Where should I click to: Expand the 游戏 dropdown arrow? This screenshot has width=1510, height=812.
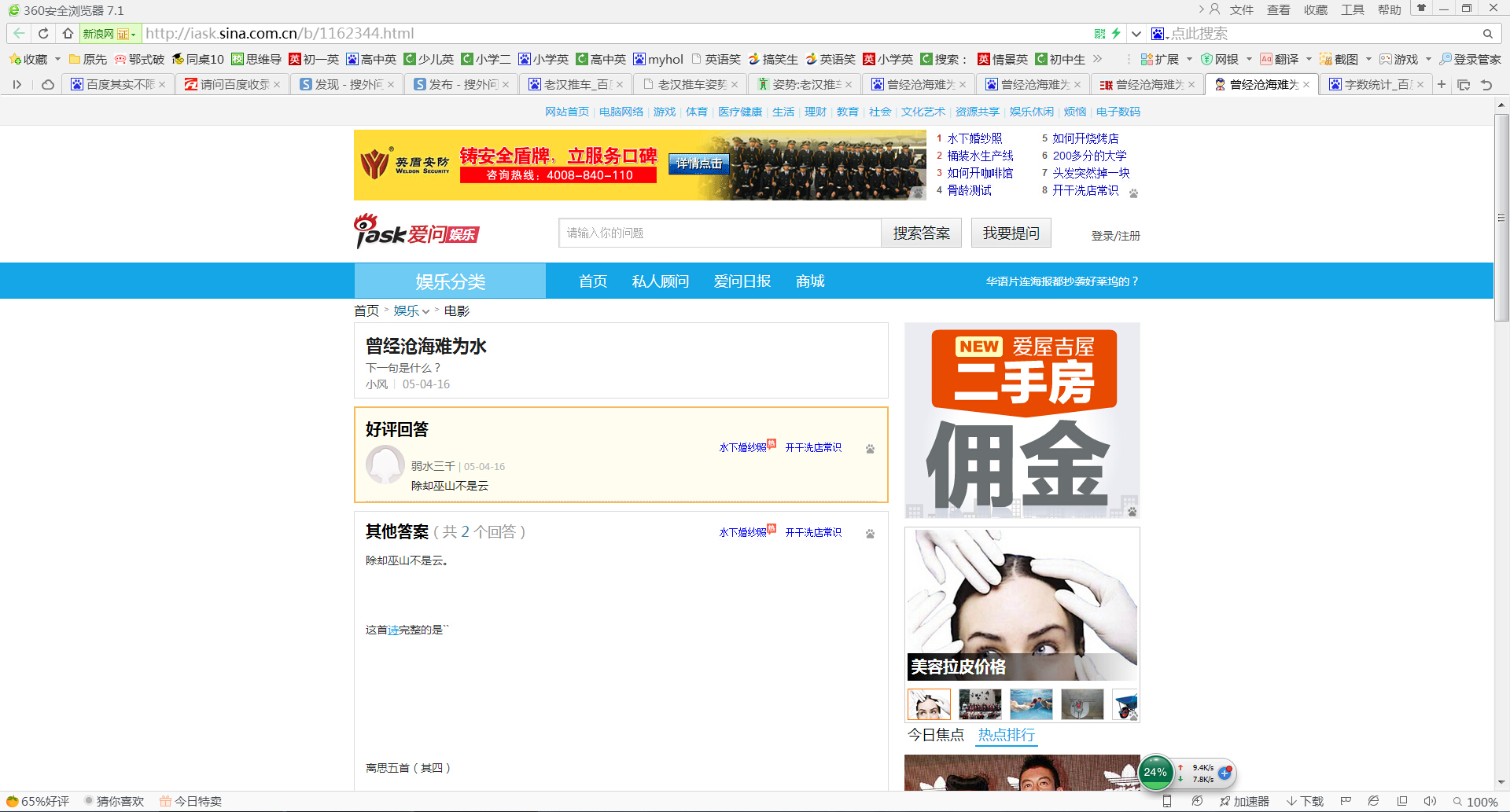1428,59
